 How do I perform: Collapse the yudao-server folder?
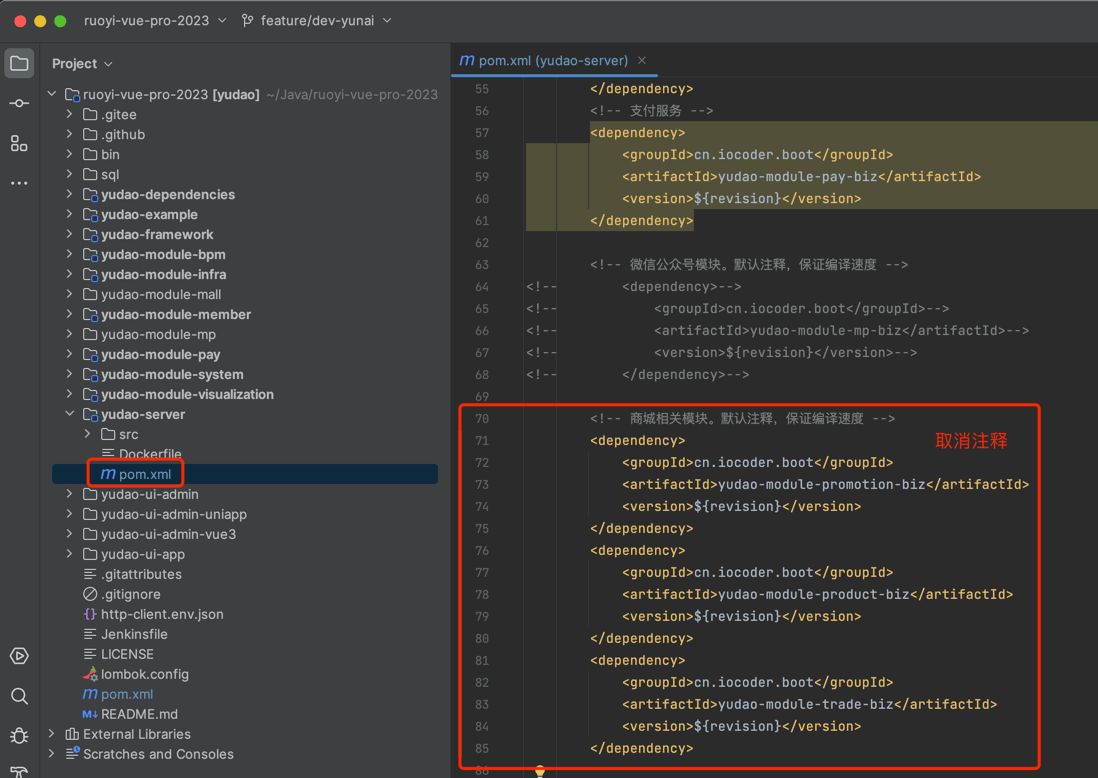coord(70,414)
